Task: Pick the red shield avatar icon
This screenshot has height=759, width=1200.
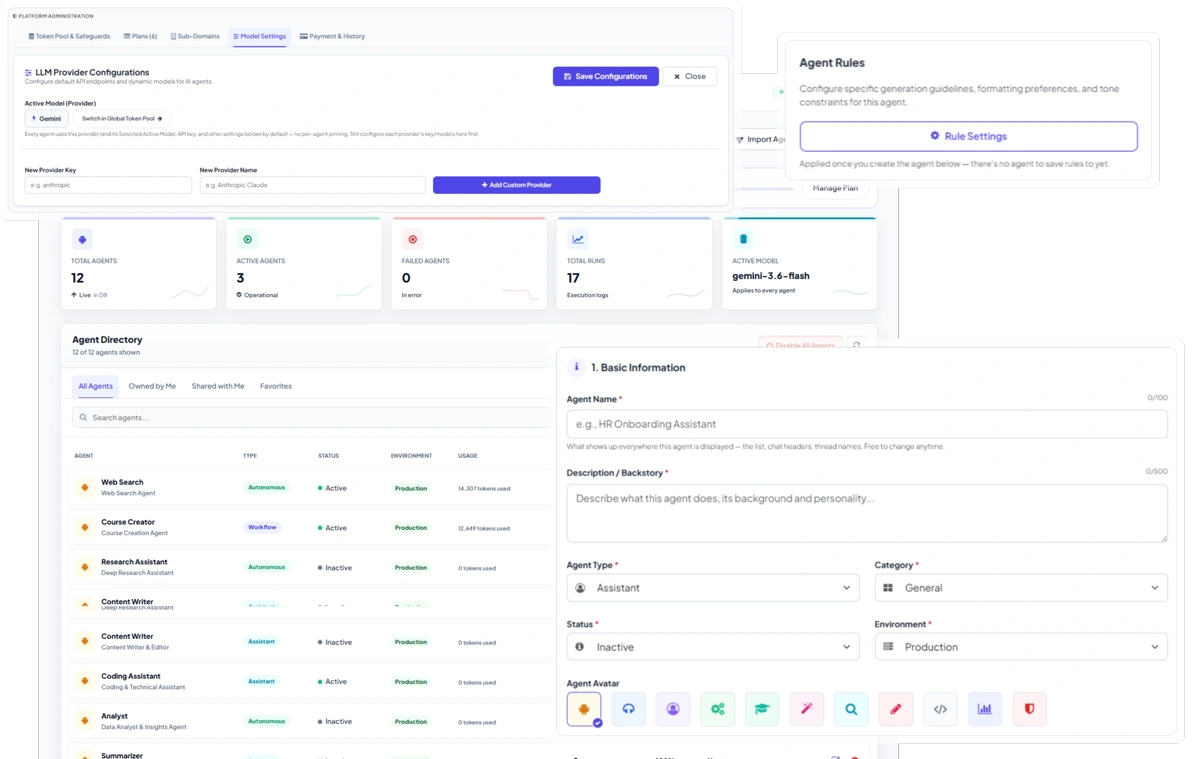Action: coord(1029,709)
